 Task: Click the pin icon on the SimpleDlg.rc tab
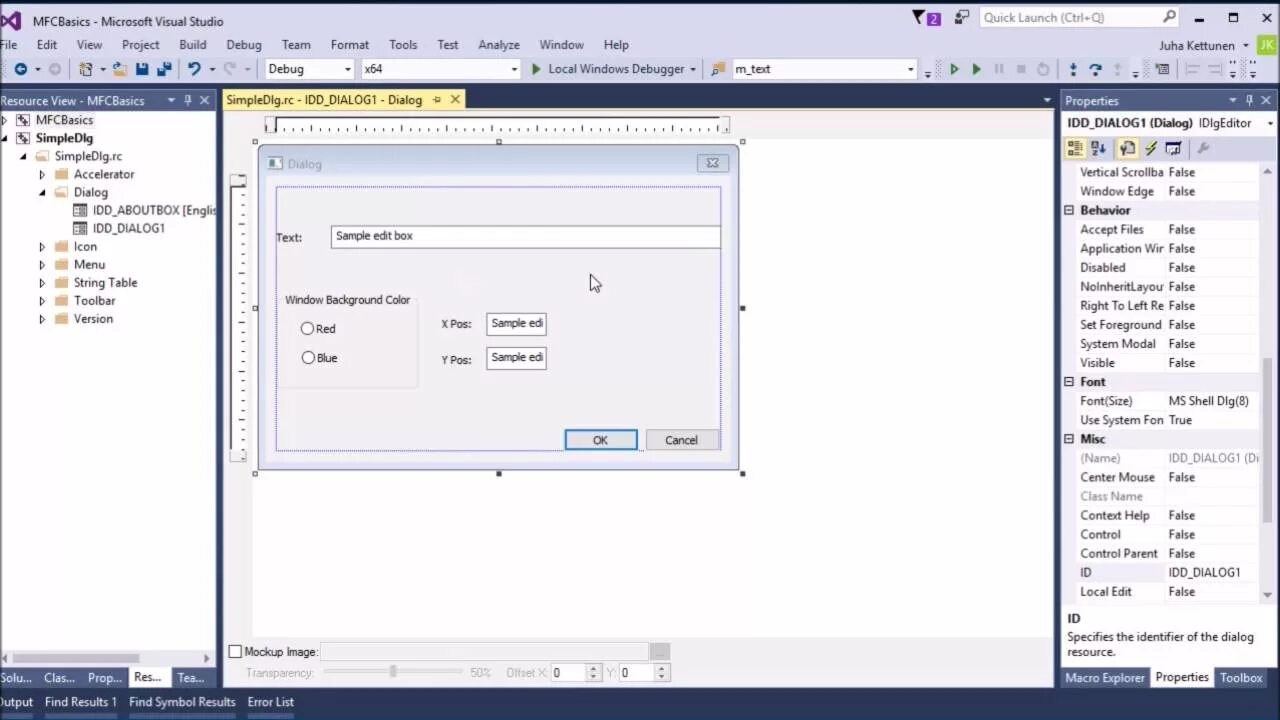click(437, 100)
